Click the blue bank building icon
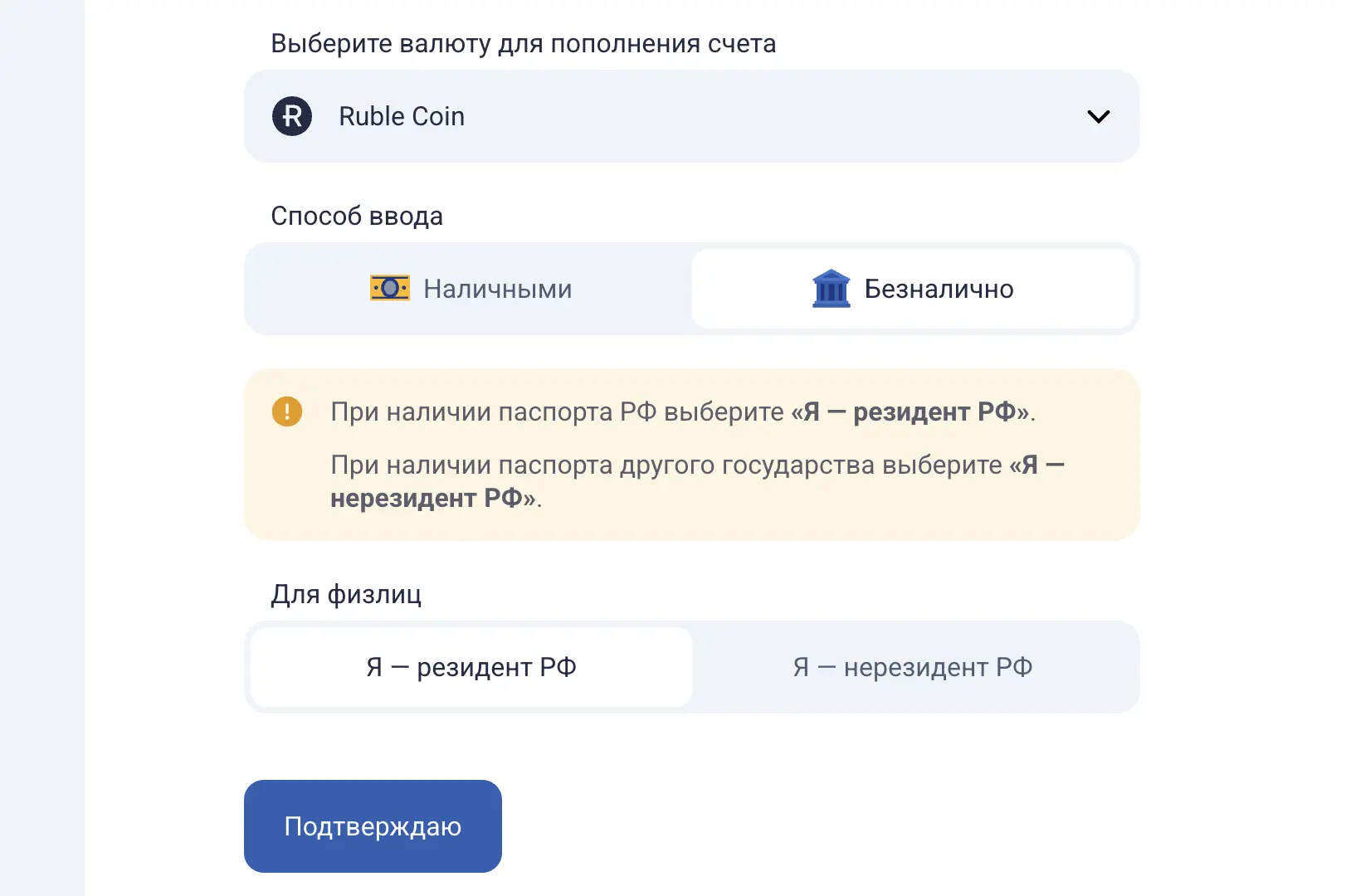This screenshot has width=1351, height=896. 831,289
